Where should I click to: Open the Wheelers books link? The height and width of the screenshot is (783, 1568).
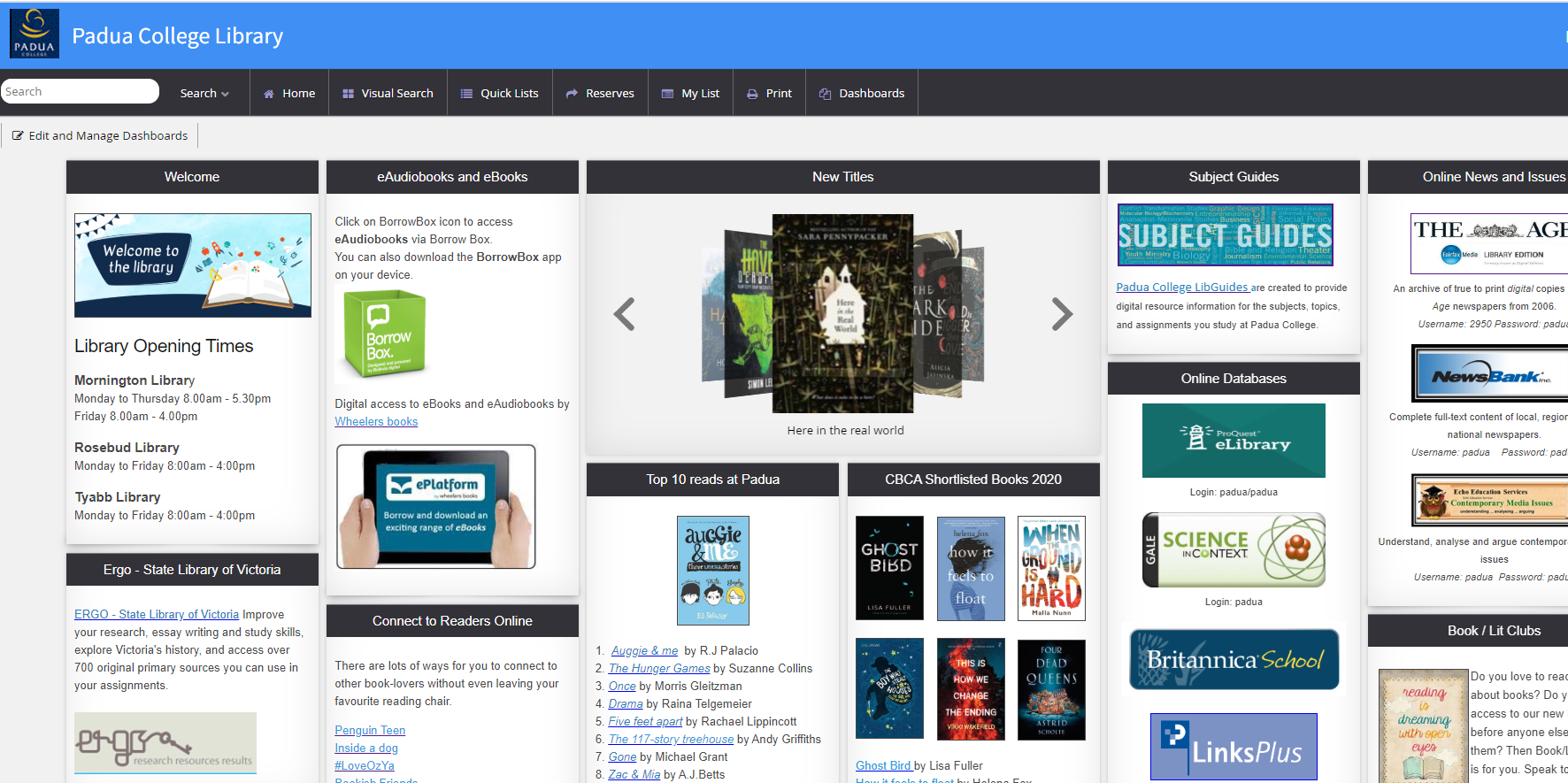pos(376,422)
